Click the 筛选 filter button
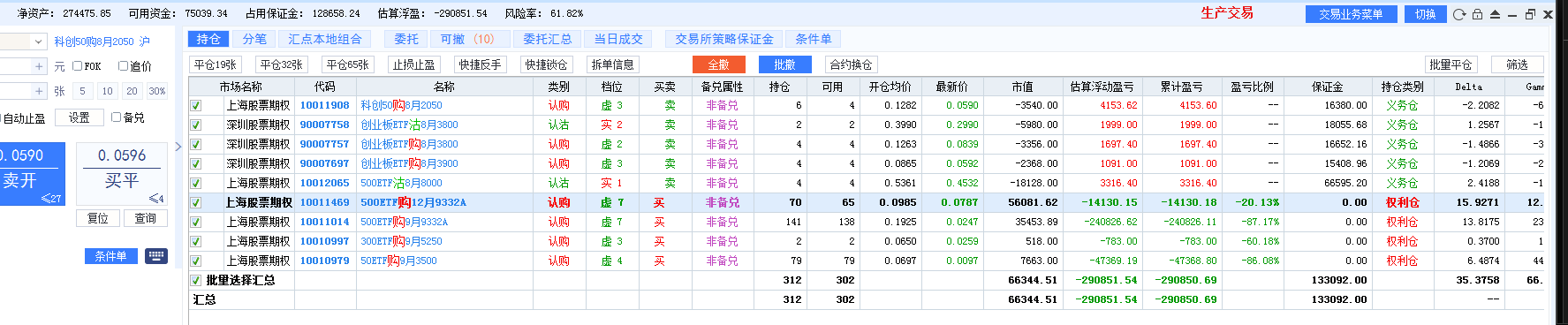1568x325 pixels. coord(1518,64)
